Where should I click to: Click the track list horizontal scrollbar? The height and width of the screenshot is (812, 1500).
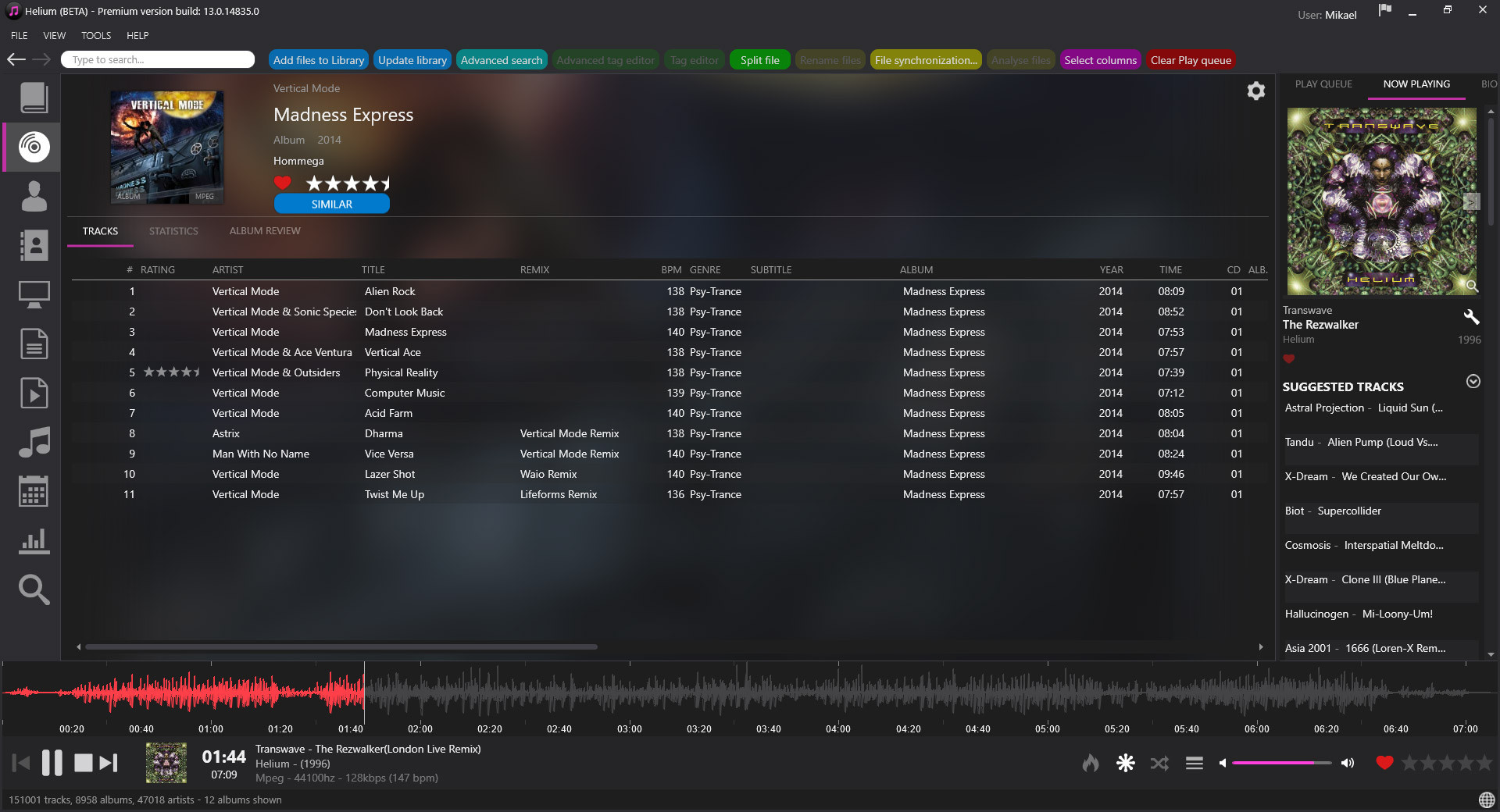[x=341, y=646]
